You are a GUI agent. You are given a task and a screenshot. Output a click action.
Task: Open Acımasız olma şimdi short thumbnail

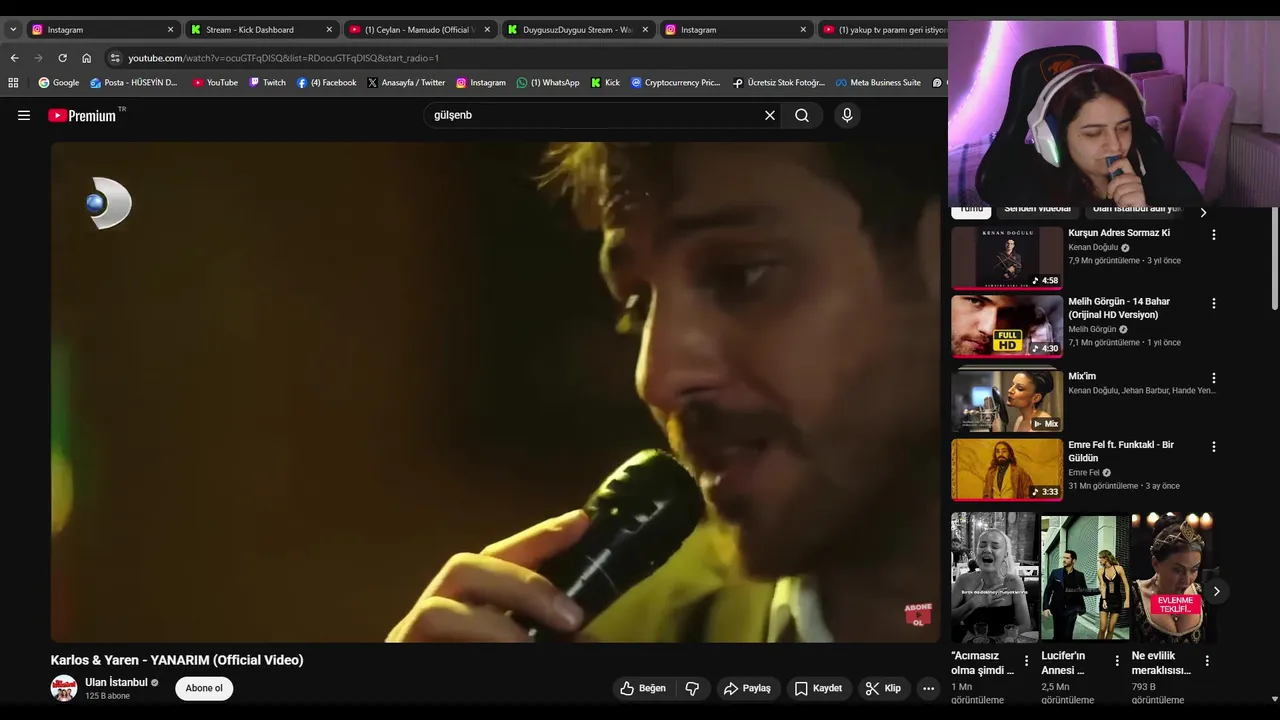click(994, 576)
